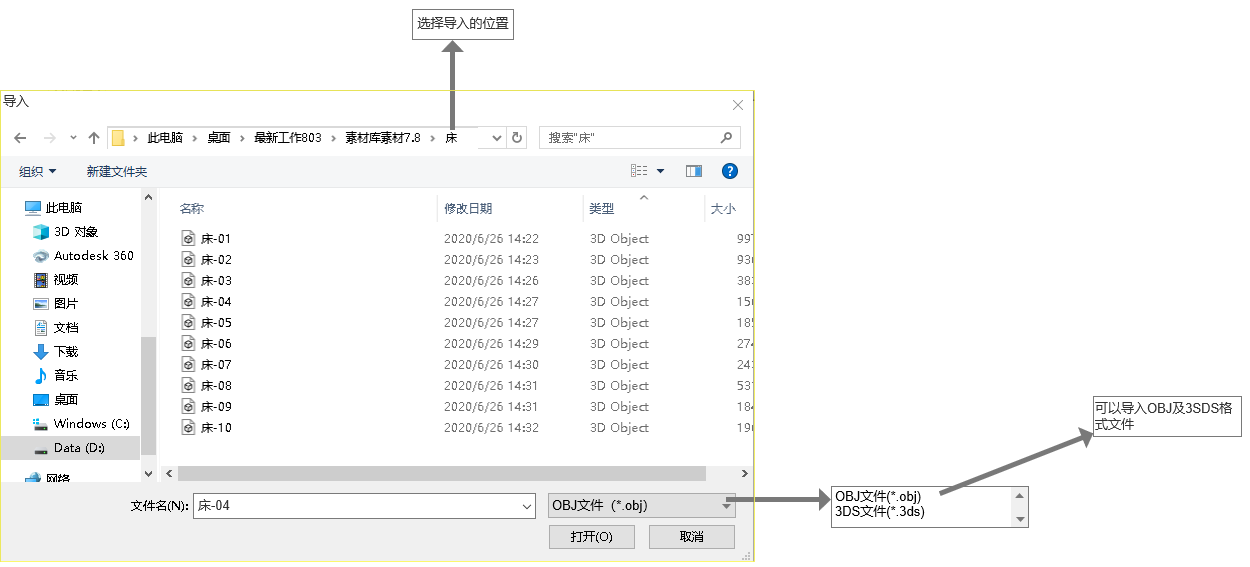Click the 打开(O) button
The height and width of the screenshot is (567, 1250).
pos(591,537)
